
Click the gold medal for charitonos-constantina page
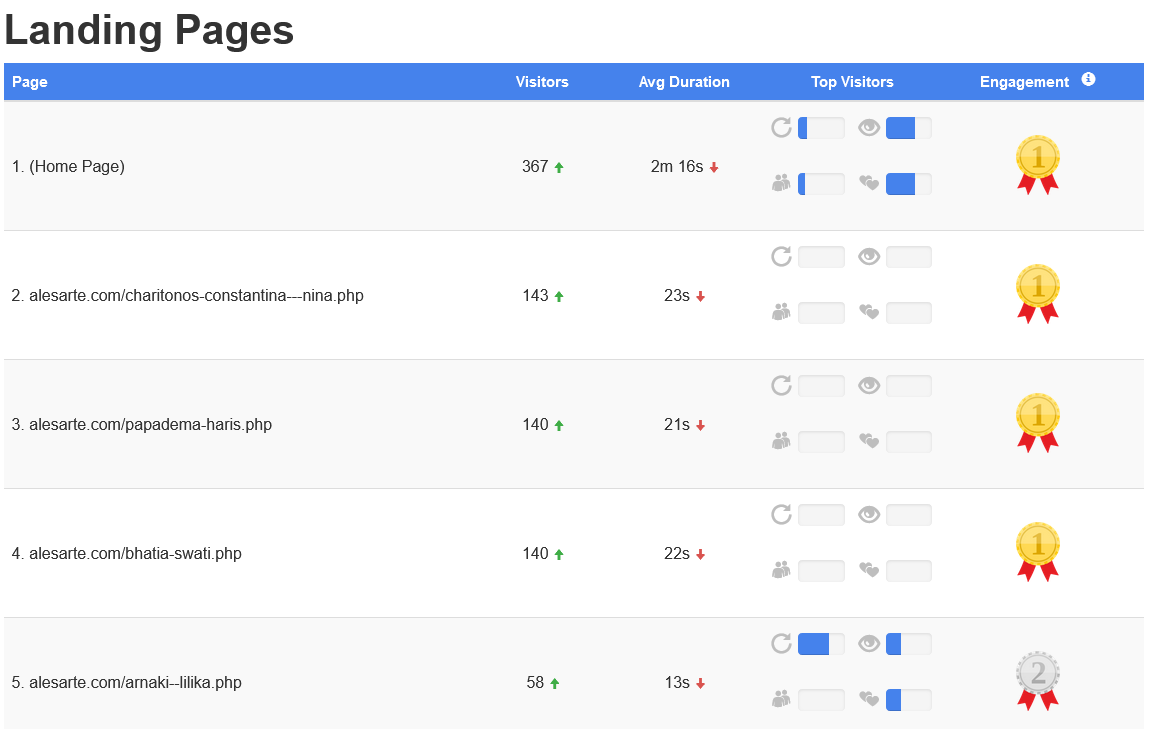pos(1037,294)
